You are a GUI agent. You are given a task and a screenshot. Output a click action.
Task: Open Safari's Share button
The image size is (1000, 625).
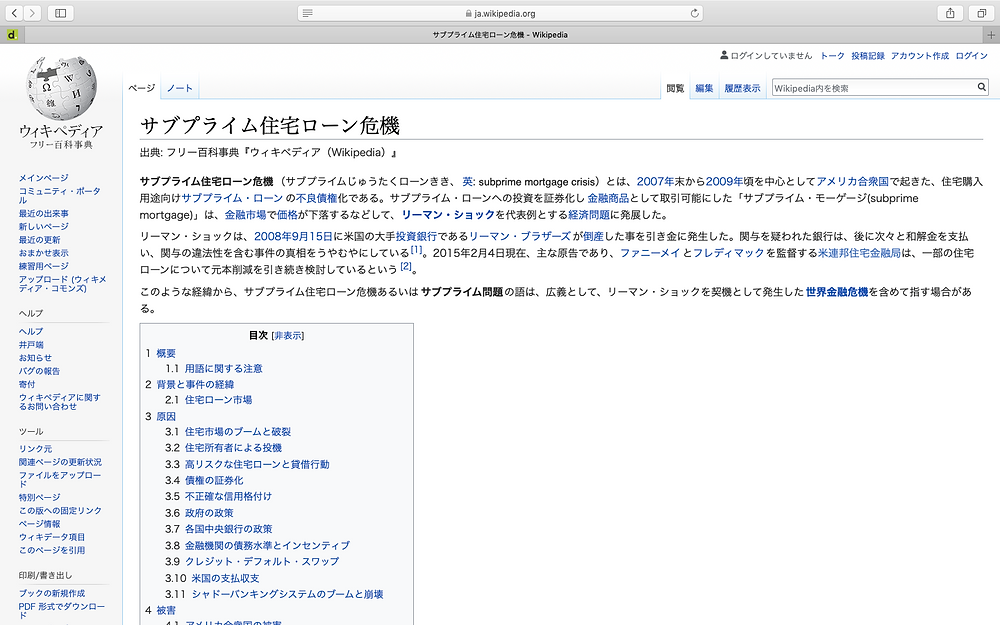(x=950, y=13)
